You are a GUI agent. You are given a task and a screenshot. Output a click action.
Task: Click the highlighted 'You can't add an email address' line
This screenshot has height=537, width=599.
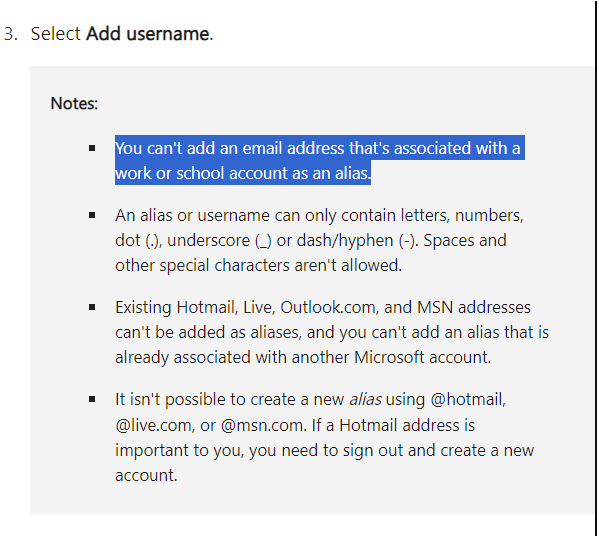(318, 148)
